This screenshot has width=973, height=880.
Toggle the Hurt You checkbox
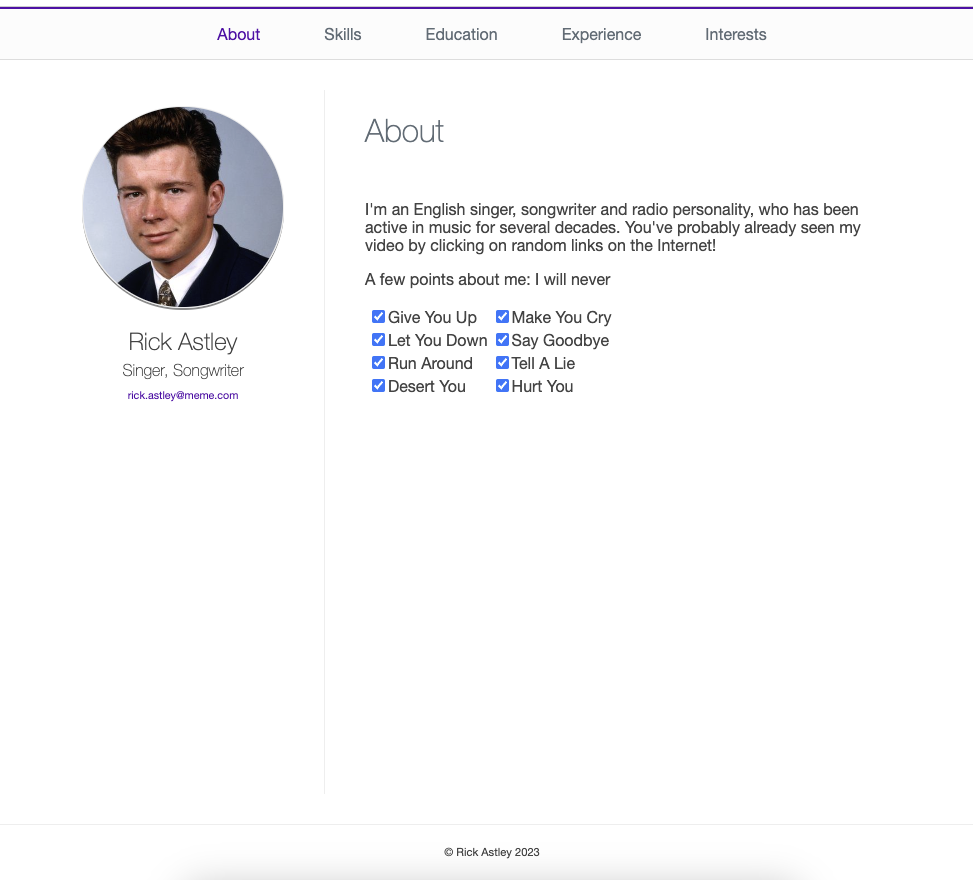502,385
